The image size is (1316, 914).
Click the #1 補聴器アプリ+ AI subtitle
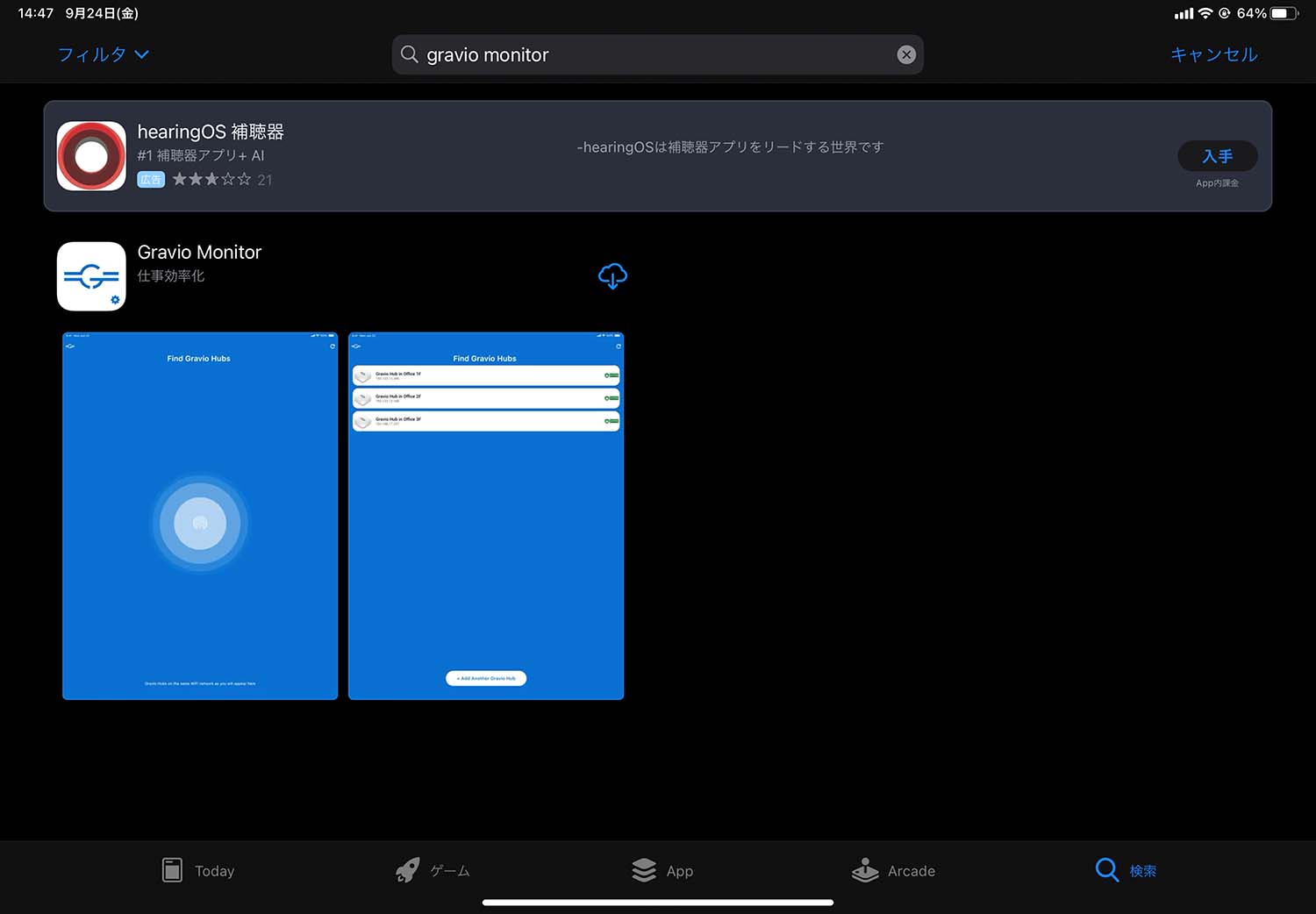201,155
